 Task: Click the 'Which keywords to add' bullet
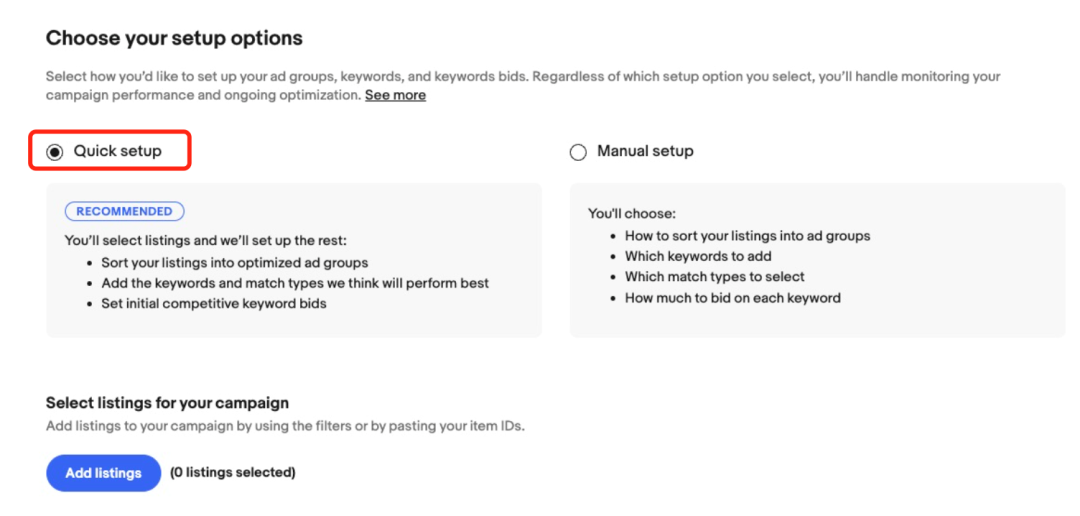(696, 256)
